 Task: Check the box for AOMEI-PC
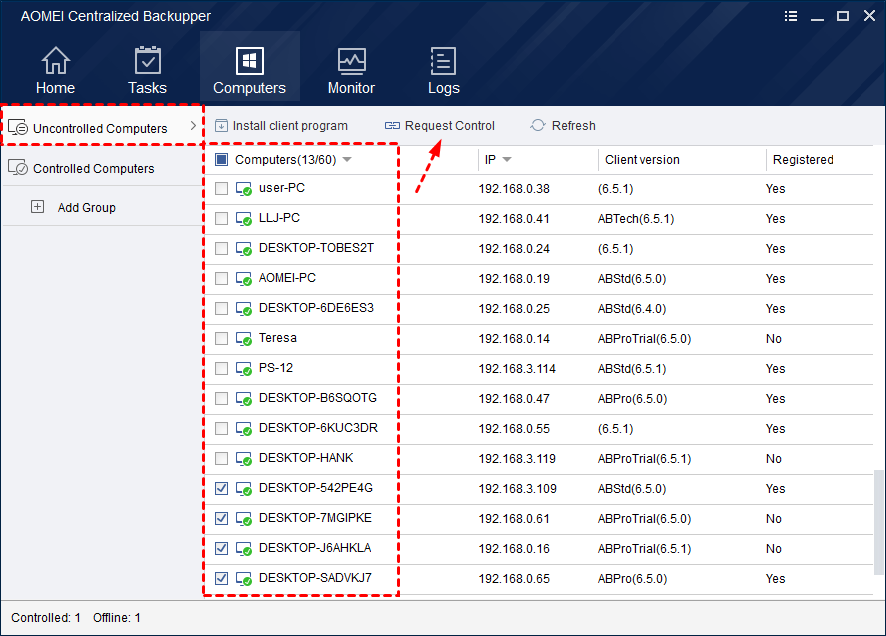pos(222,278)
